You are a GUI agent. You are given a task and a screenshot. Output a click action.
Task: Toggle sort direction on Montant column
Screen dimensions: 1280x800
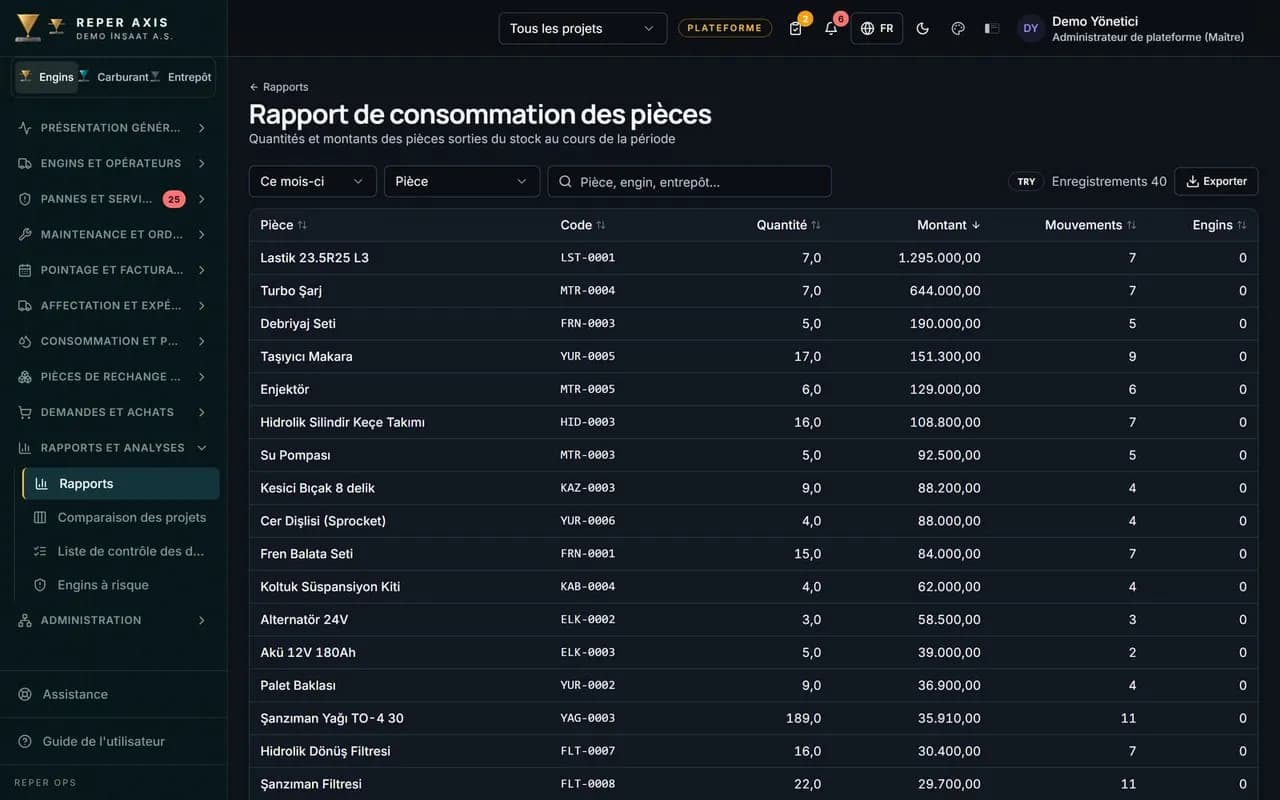click(949, 225)
